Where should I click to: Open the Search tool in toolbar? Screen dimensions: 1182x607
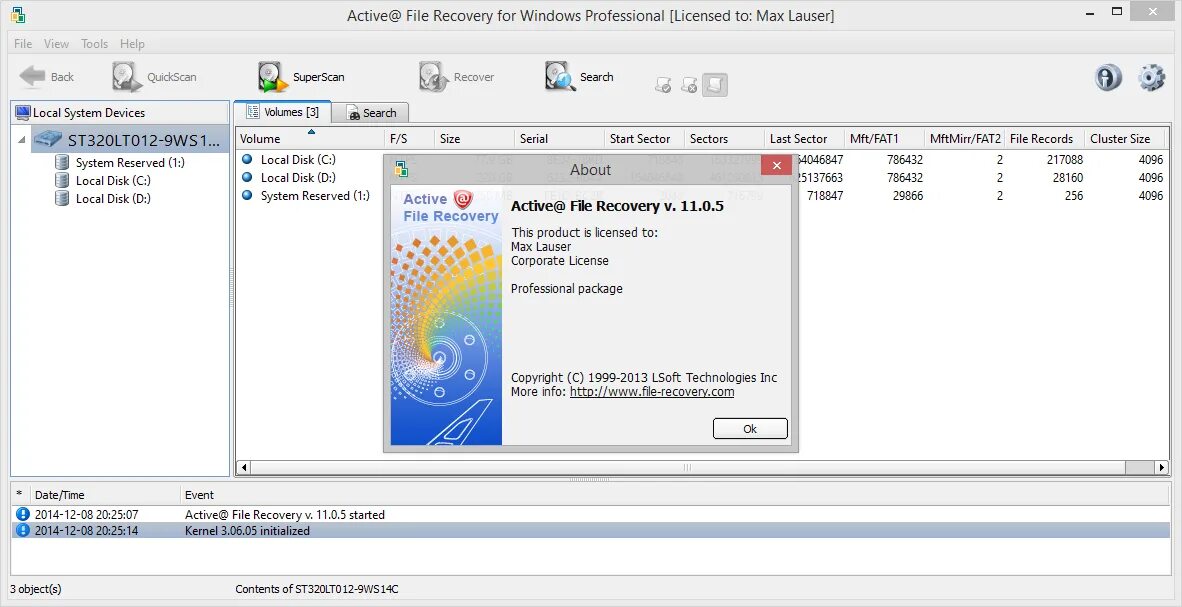click(x=579, y=77)
